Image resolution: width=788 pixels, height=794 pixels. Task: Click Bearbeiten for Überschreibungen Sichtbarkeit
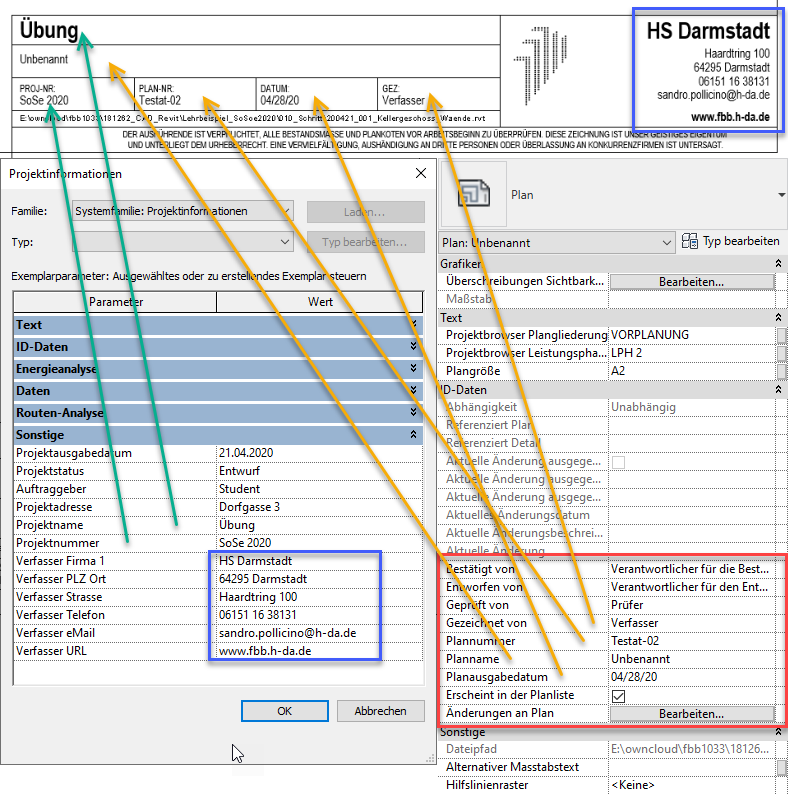691,282
